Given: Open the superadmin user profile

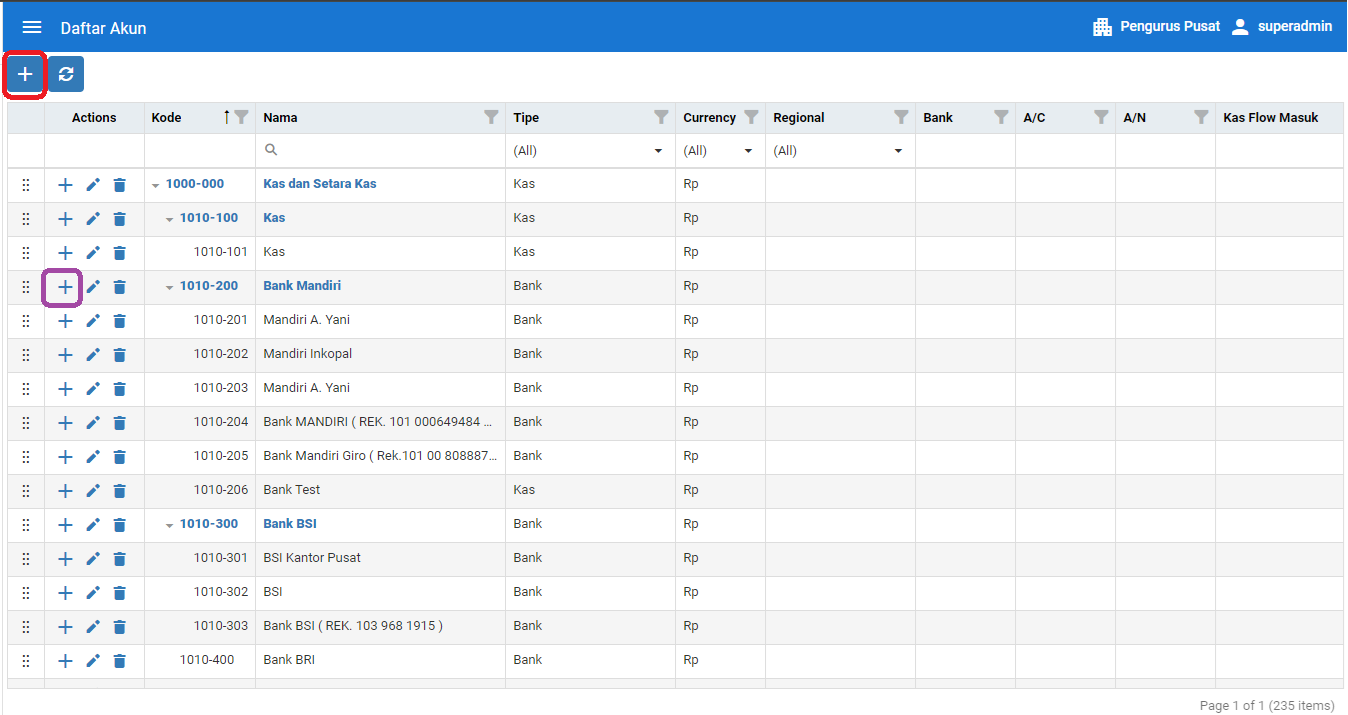Looking at the screenshot, I should point(1281,27).
